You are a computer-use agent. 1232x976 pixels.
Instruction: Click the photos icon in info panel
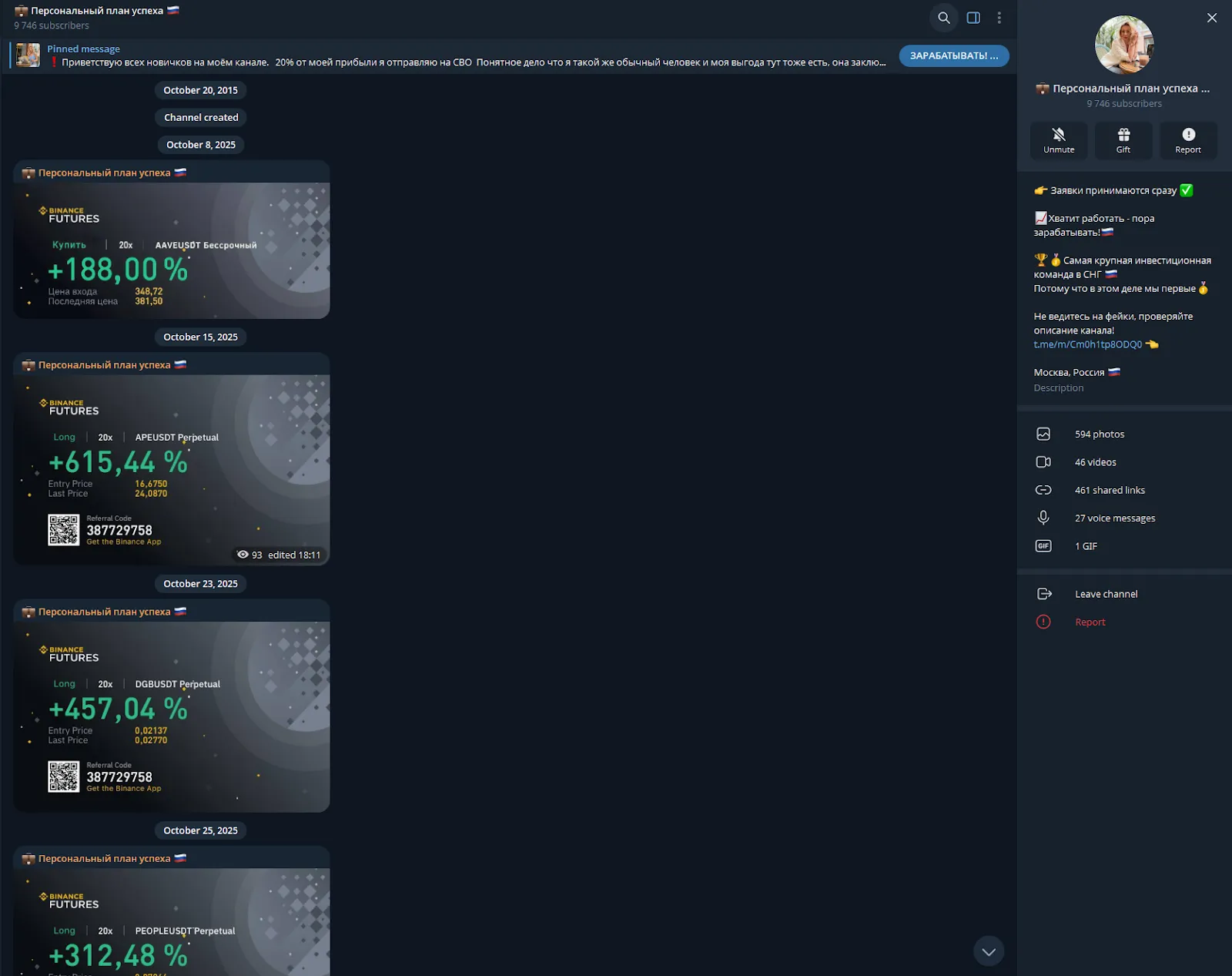coord(1043,434)
